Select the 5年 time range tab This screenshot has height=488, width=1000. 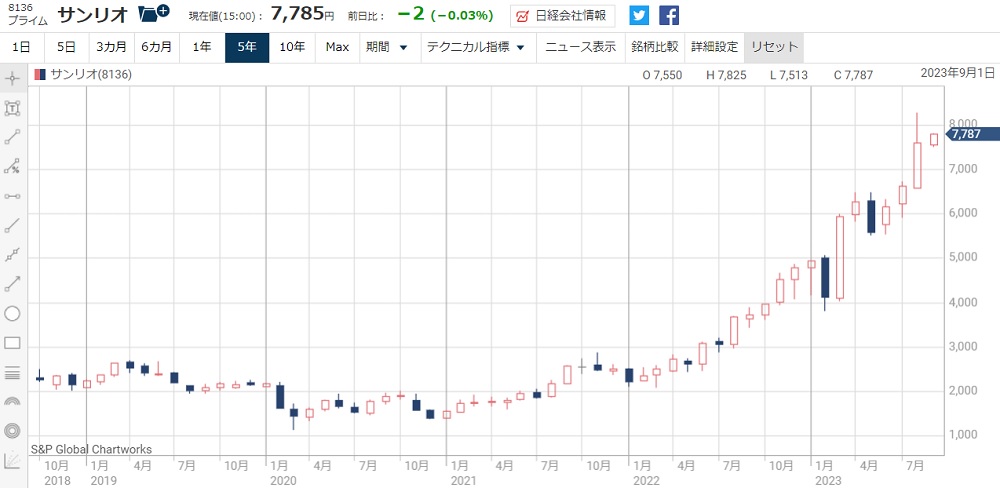(247, 47)
